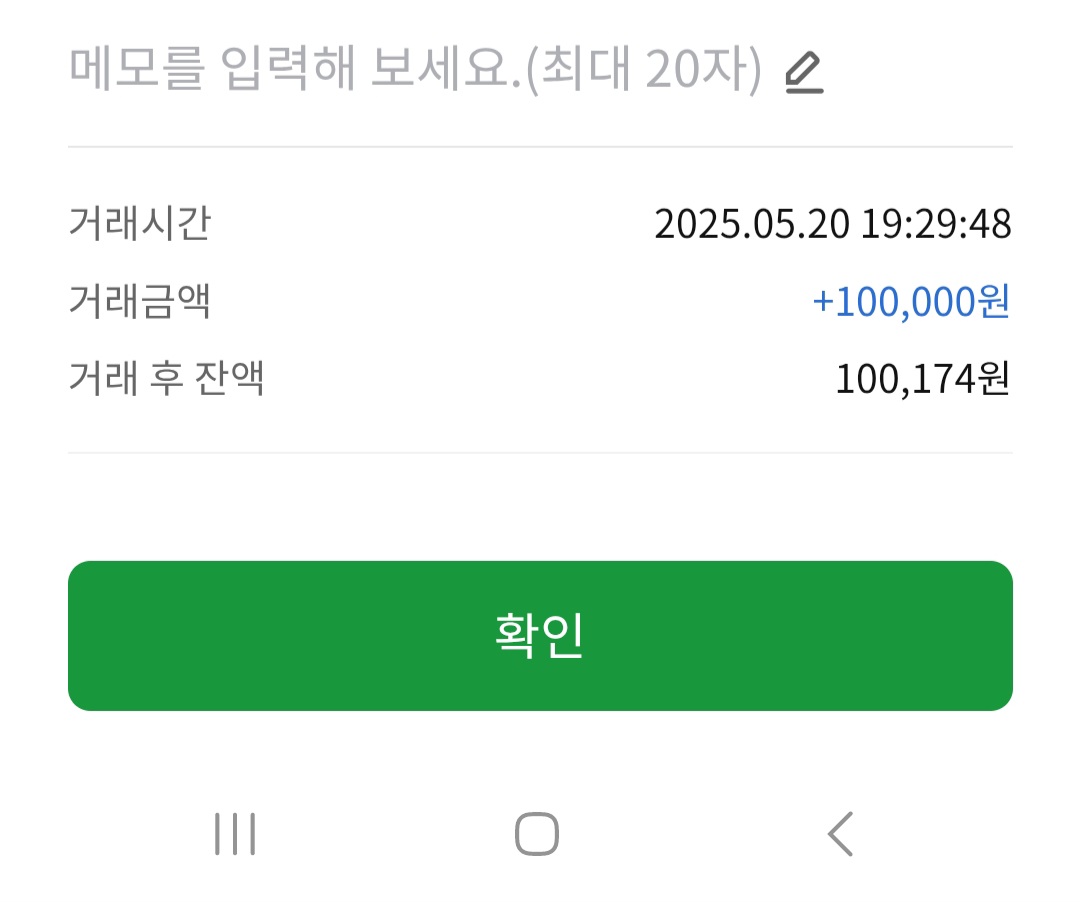Click the divider line below 거래 후 잔액
1080x902 pixels.
540,453
